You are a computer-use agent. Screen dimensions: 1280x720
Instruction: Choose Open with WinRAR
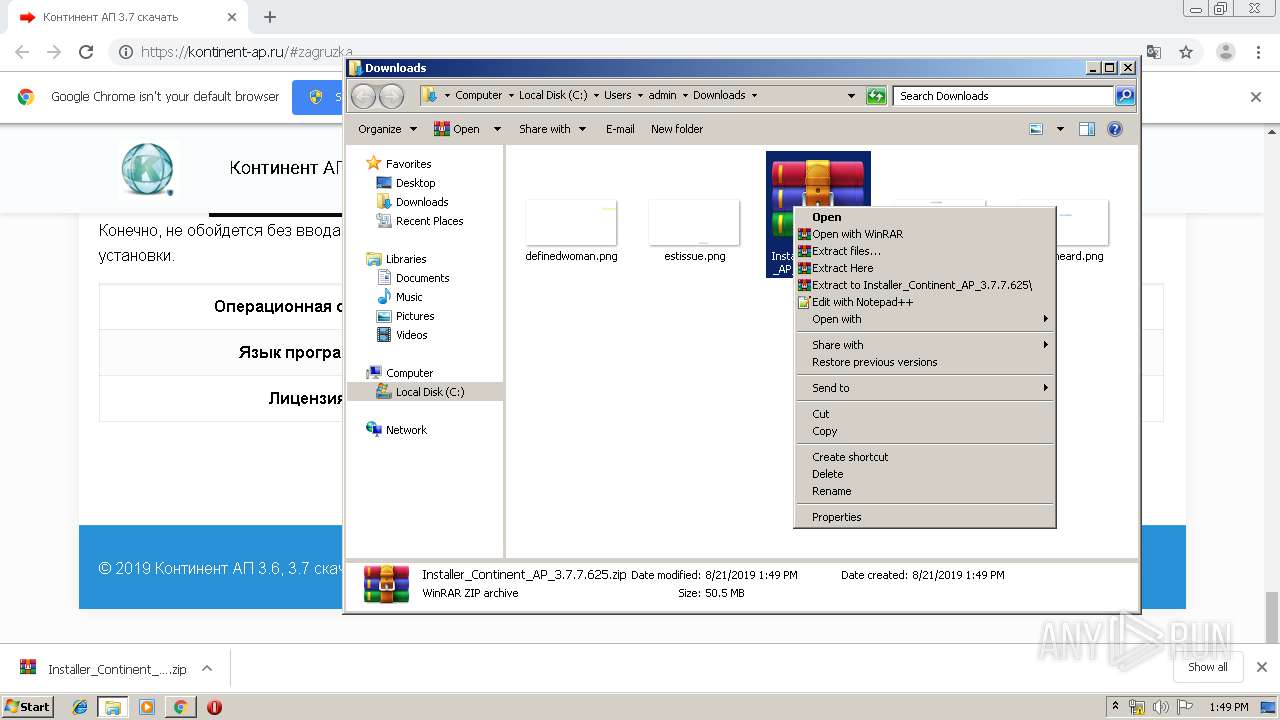[x=924, y=234]
